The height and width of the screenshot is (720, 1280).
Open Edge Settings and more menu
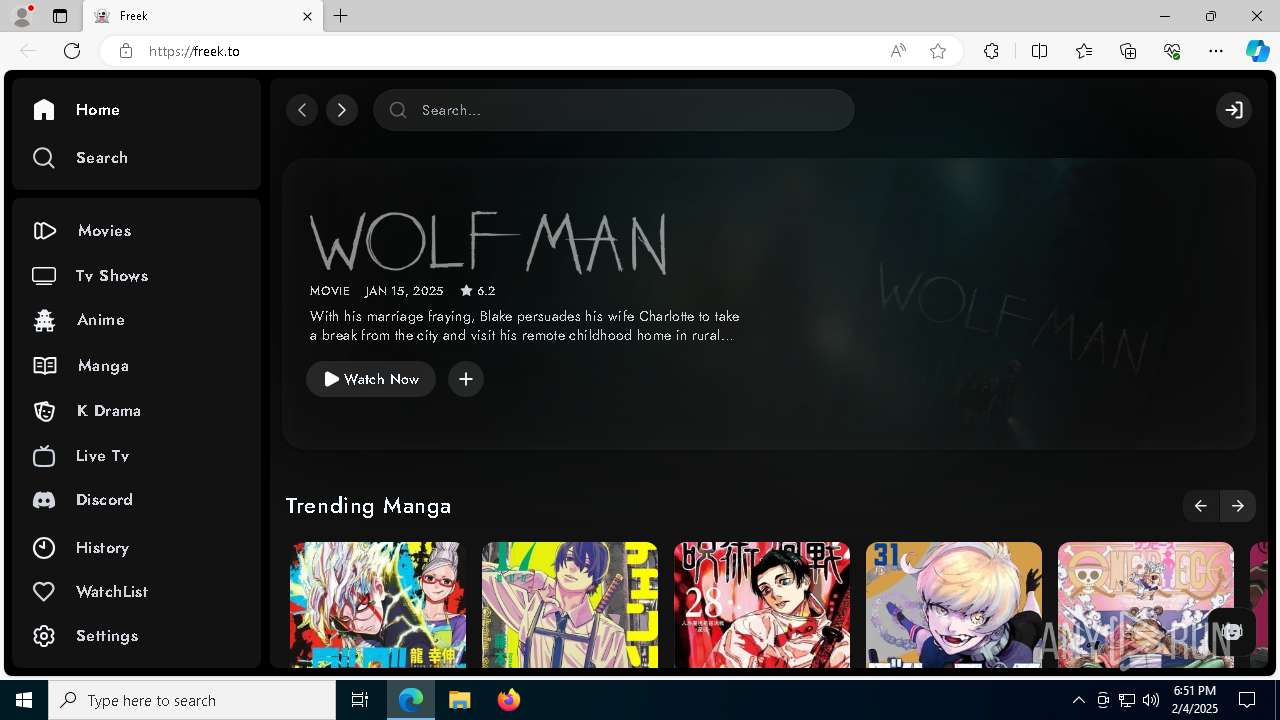coord(1216,51)
